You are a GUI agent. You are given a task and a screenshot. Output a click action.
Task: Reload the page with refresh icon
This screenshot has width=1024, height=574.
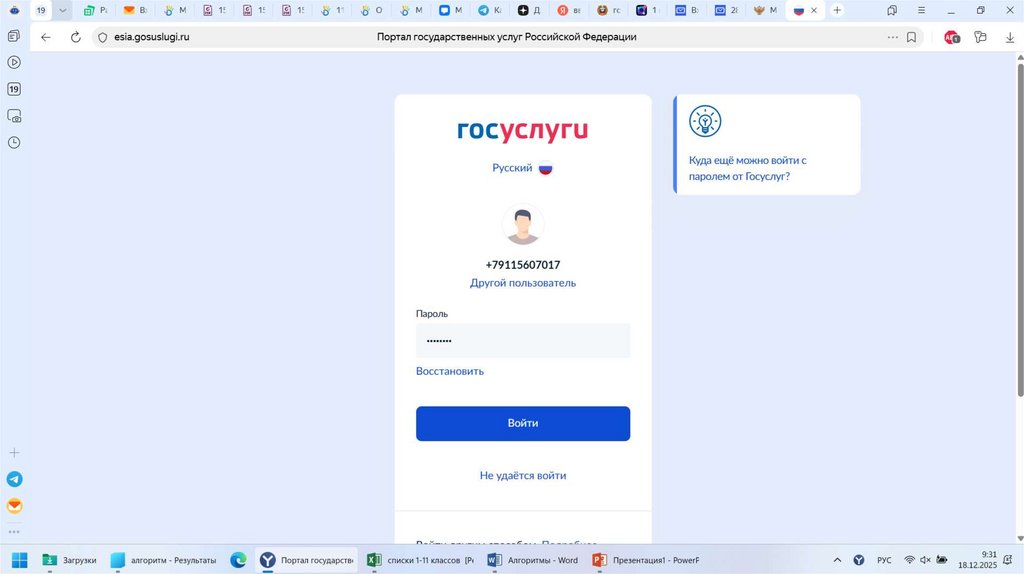point(76,37)
